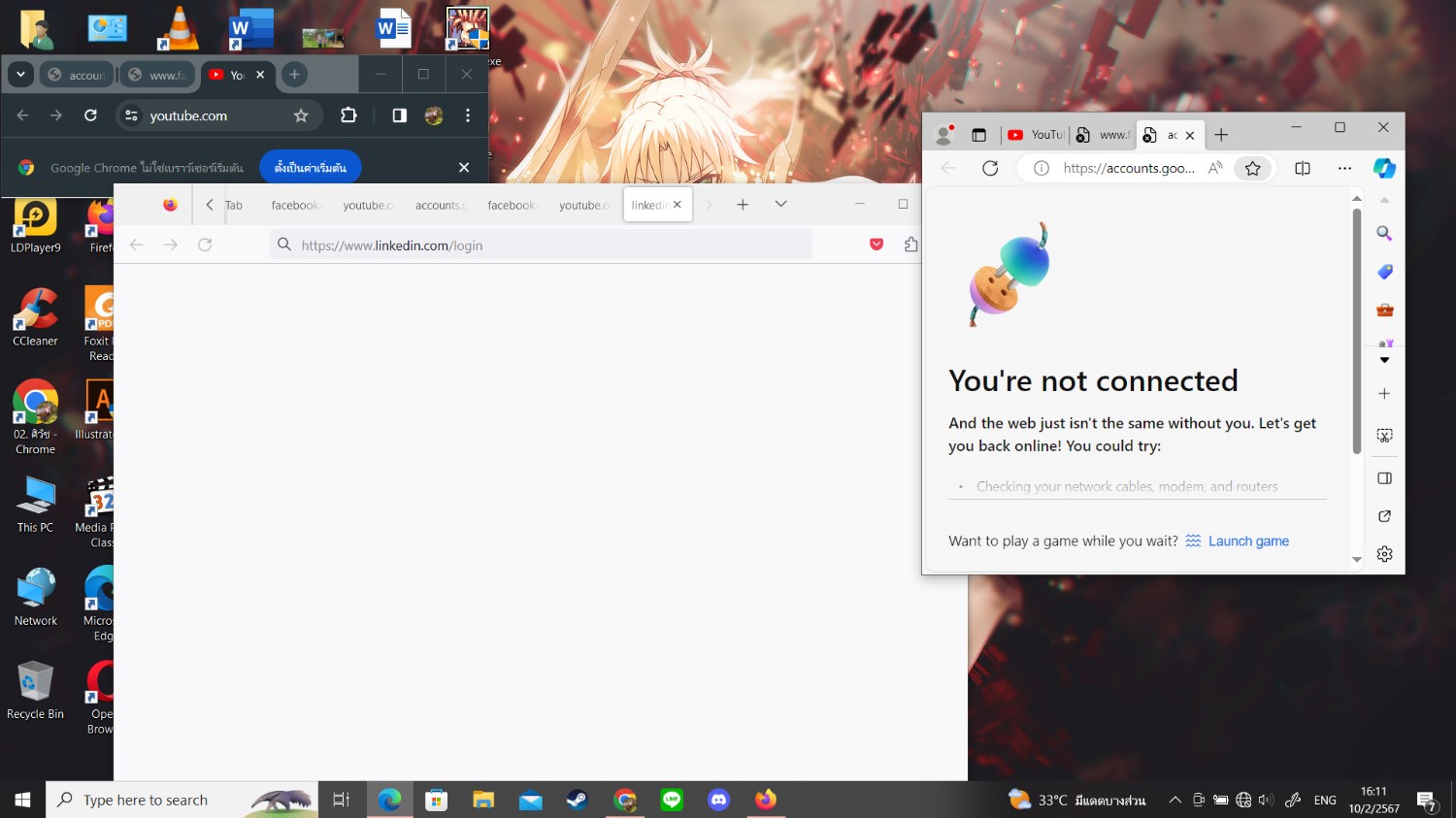Image resolution: width=1456 pixels, height=818 pixels.
Task: Open LINE from the taskbar
Action: [672, 800]
